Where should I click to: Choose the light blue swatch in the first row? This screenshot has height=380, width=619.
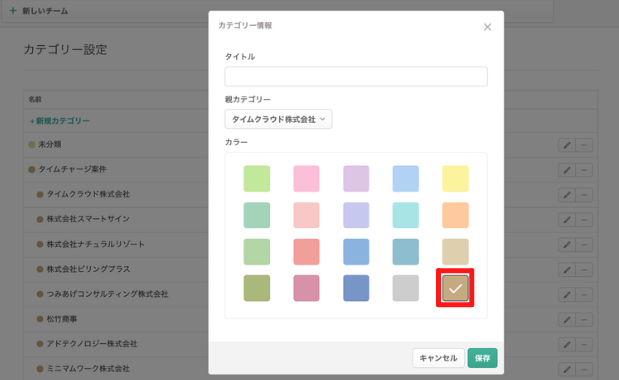405,179
